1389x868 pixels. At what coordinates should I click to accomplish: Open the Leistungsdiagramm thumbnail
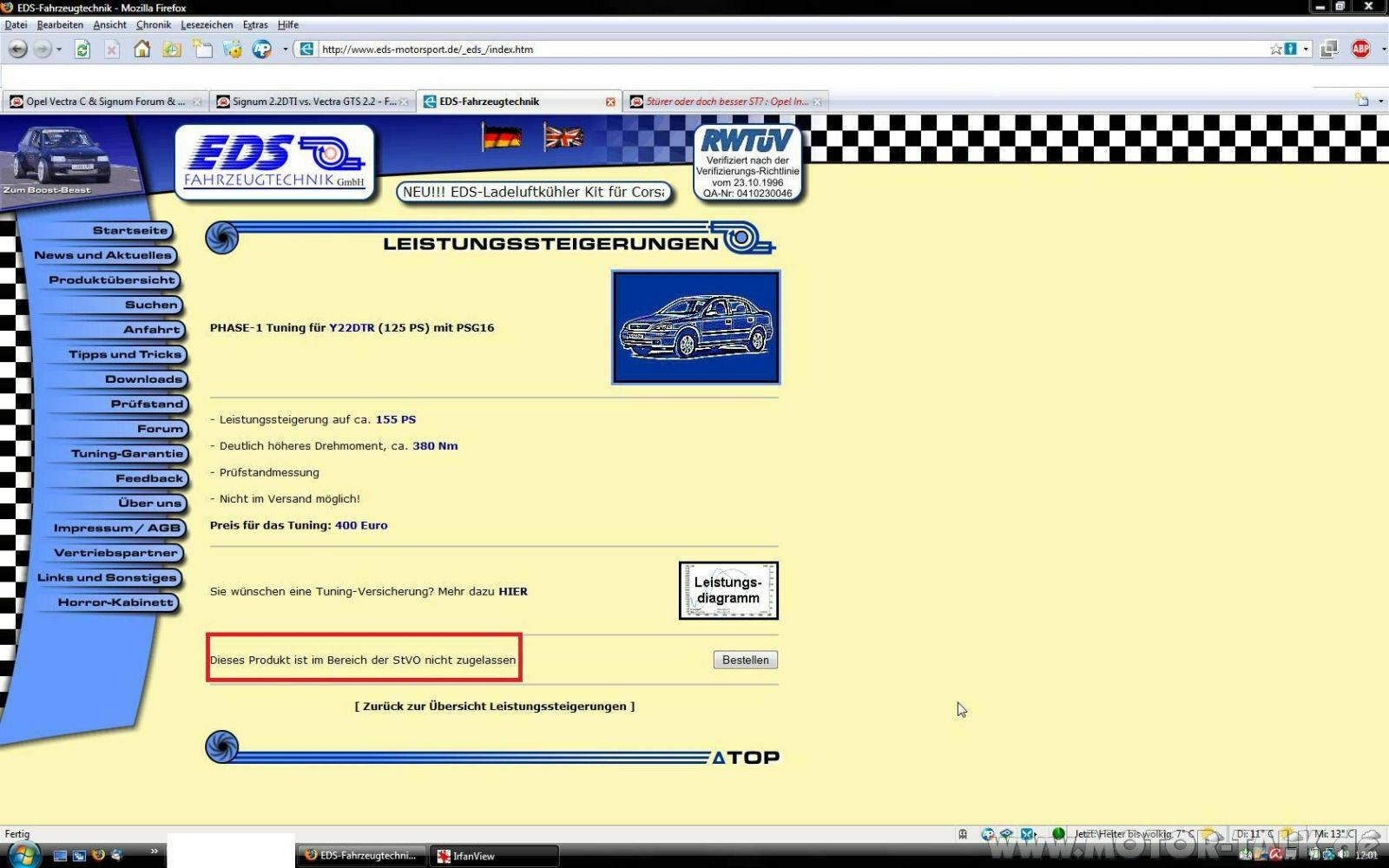point(728,590)
